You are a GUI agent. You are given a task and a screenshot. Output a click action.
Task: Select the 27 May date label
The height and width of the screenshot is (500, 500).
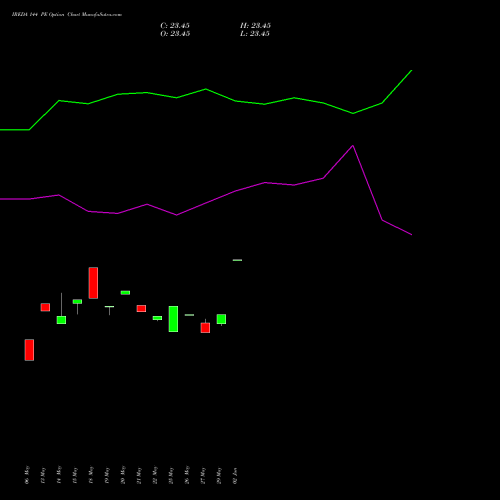pyautogui.click(x=203, y=475)
